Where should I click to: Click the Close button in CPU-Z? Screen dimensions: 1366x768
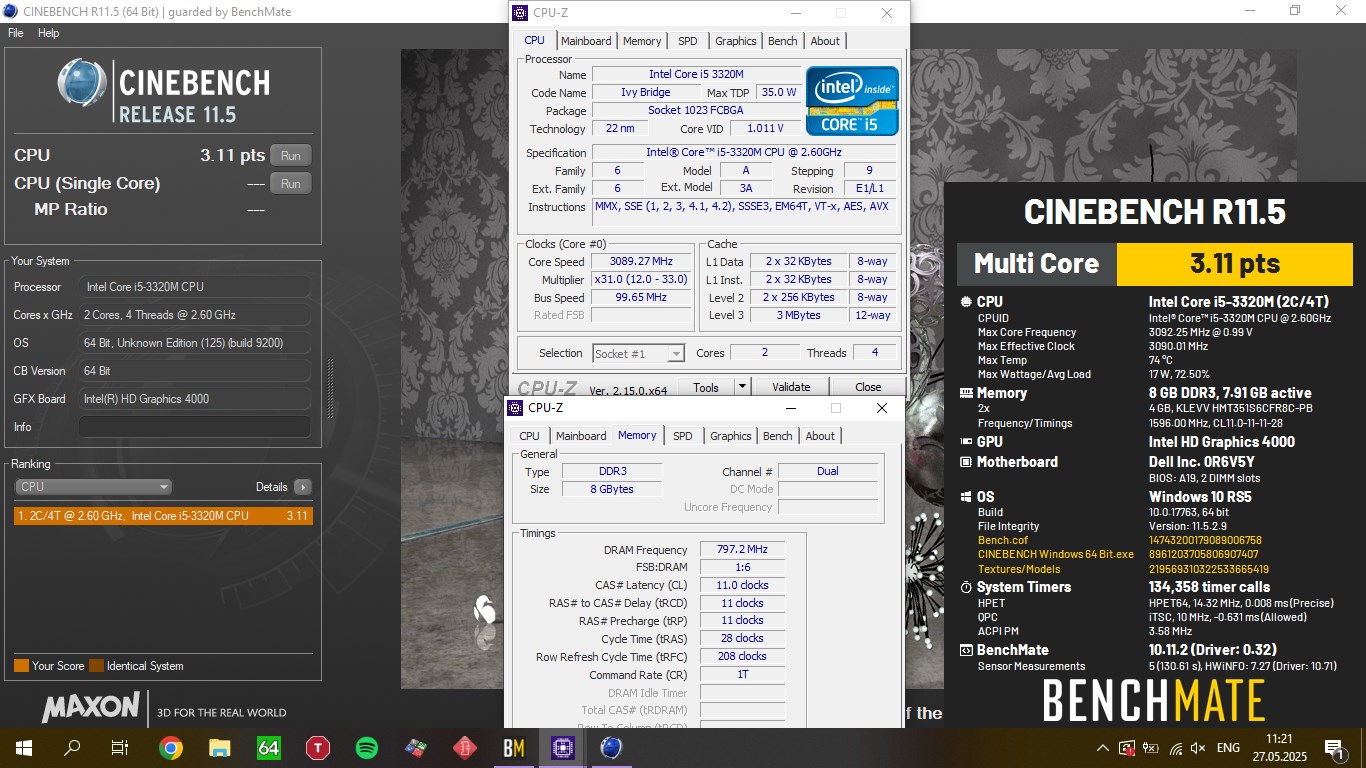pos(868,387)
